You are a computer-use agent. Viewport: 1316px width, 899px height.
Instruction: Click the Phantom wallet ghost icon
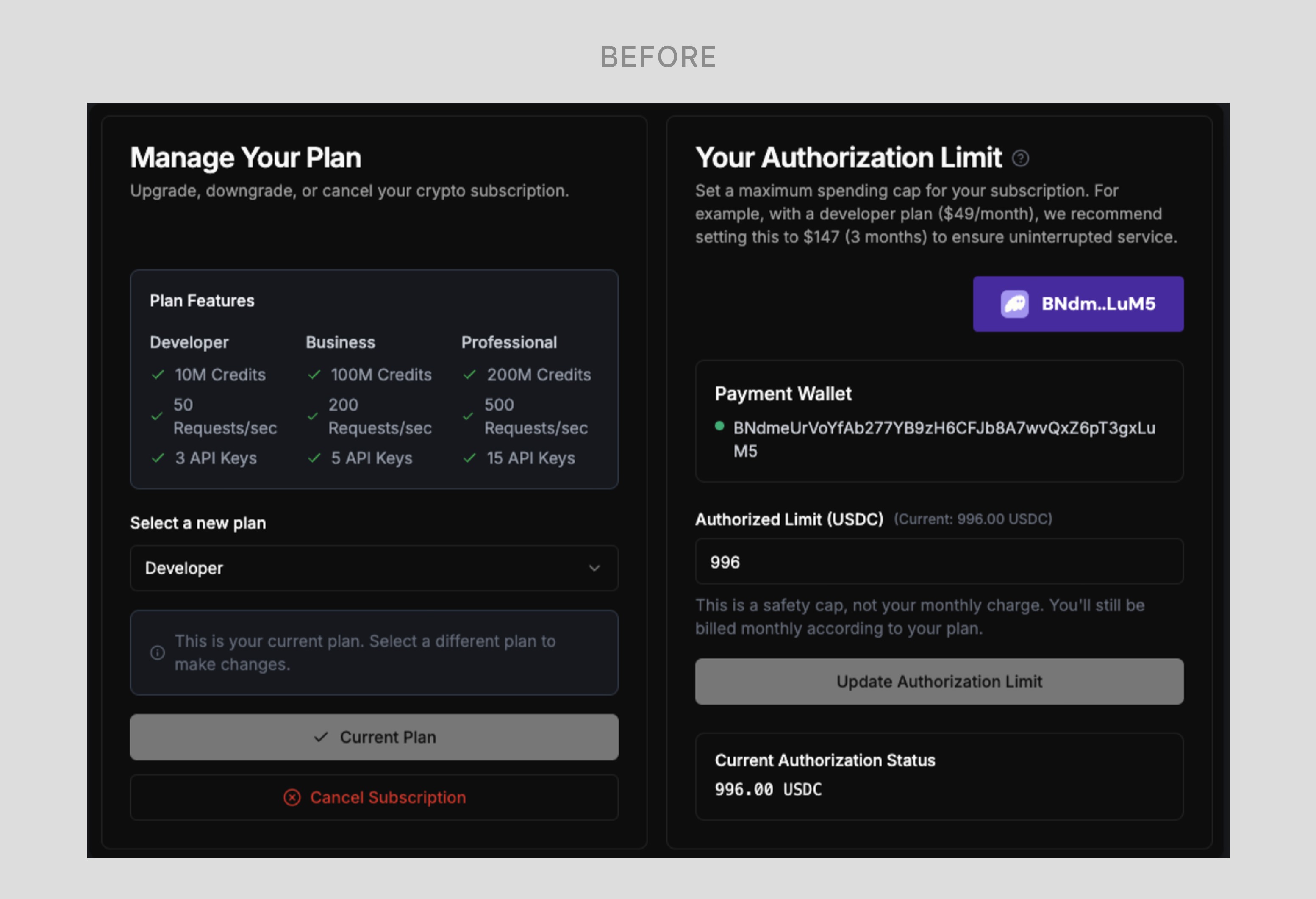click(1014, 304)
